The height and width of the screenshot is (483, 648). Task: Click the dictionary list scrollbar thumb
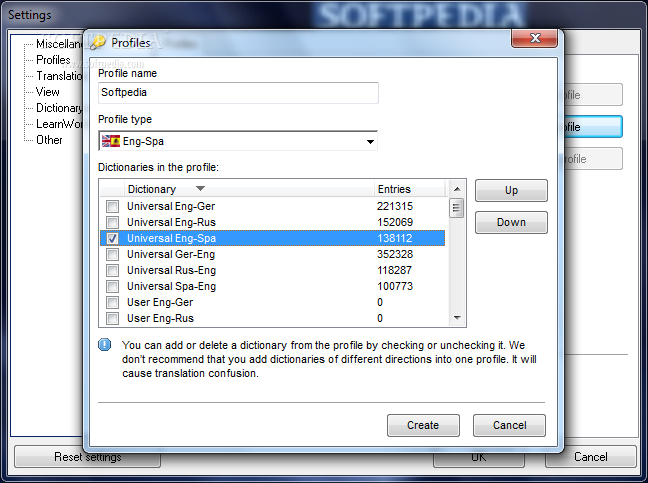click(457, 208)
